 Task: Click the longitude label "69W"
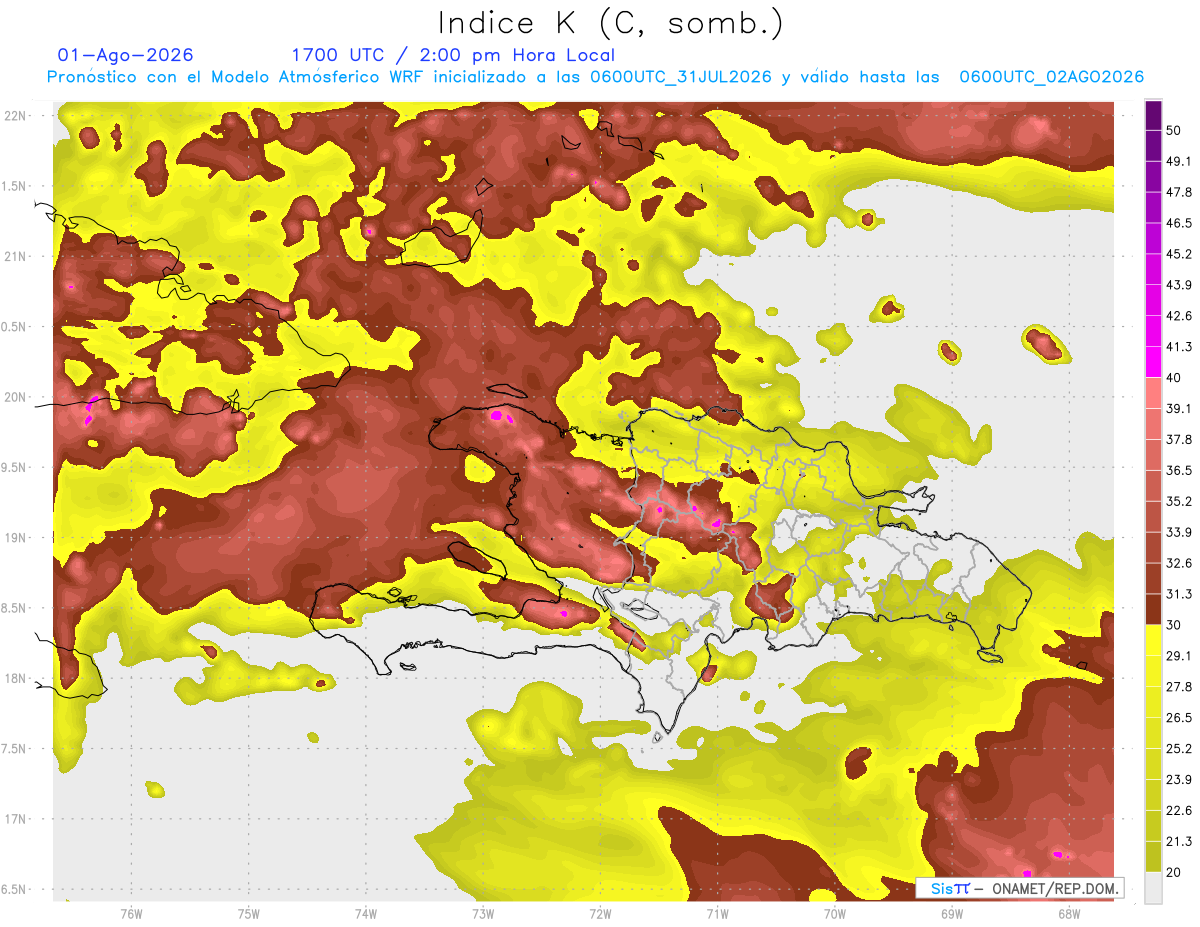(952, 913)
